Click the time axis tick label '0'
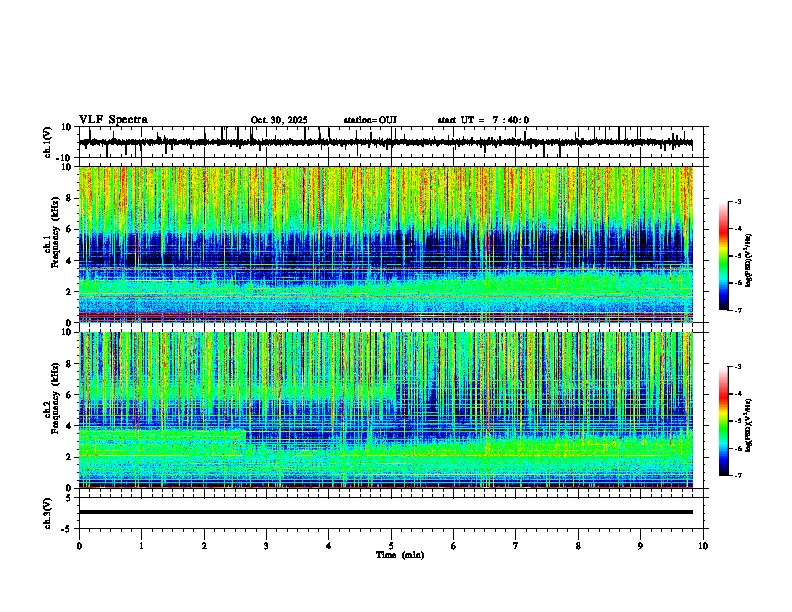This screenshot has height=612, width=792. [x=79, y=546]
